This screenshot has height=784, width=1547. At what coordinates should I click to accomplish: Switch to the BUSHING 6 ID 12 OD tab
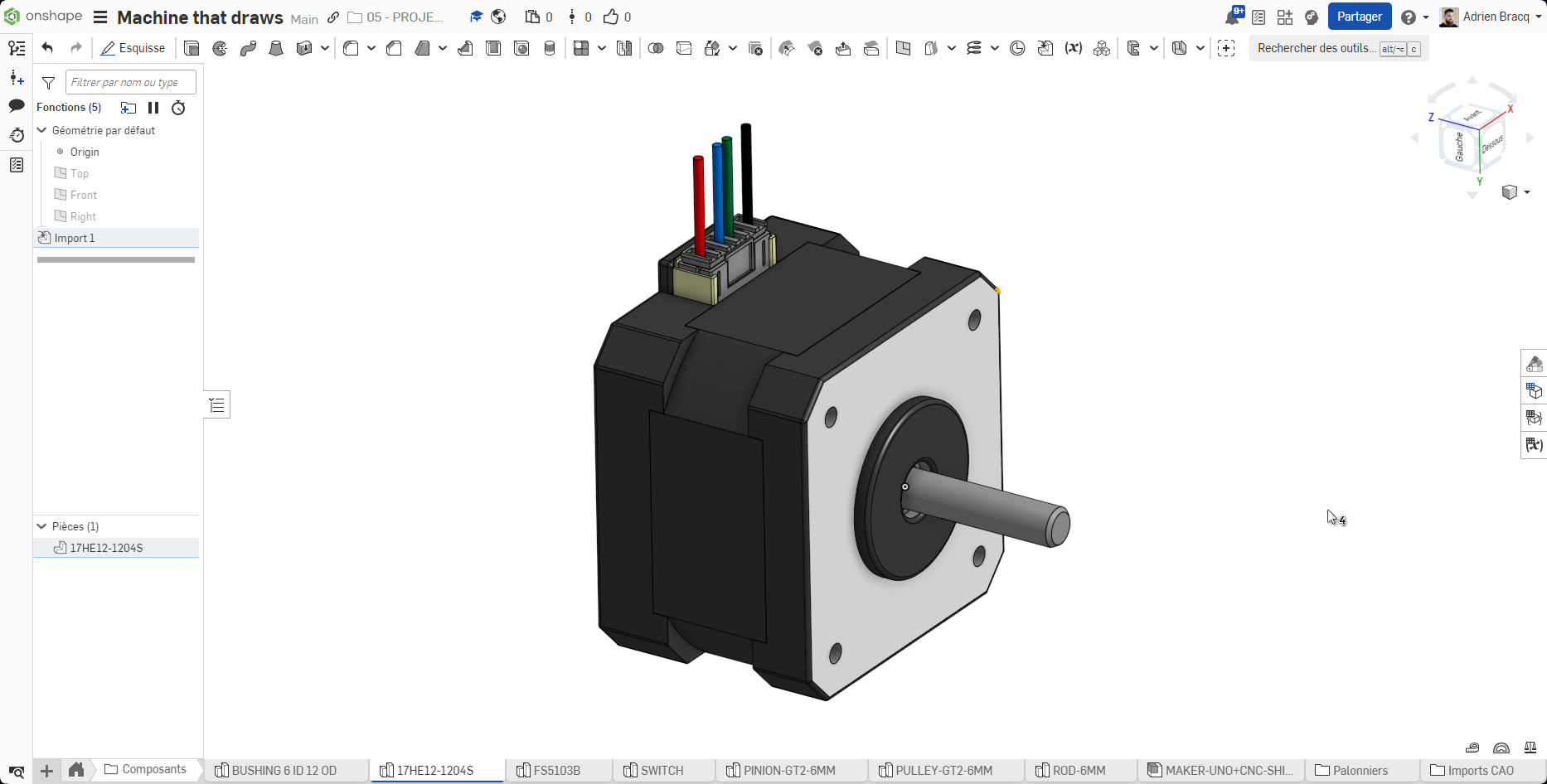tap(287, 770)
